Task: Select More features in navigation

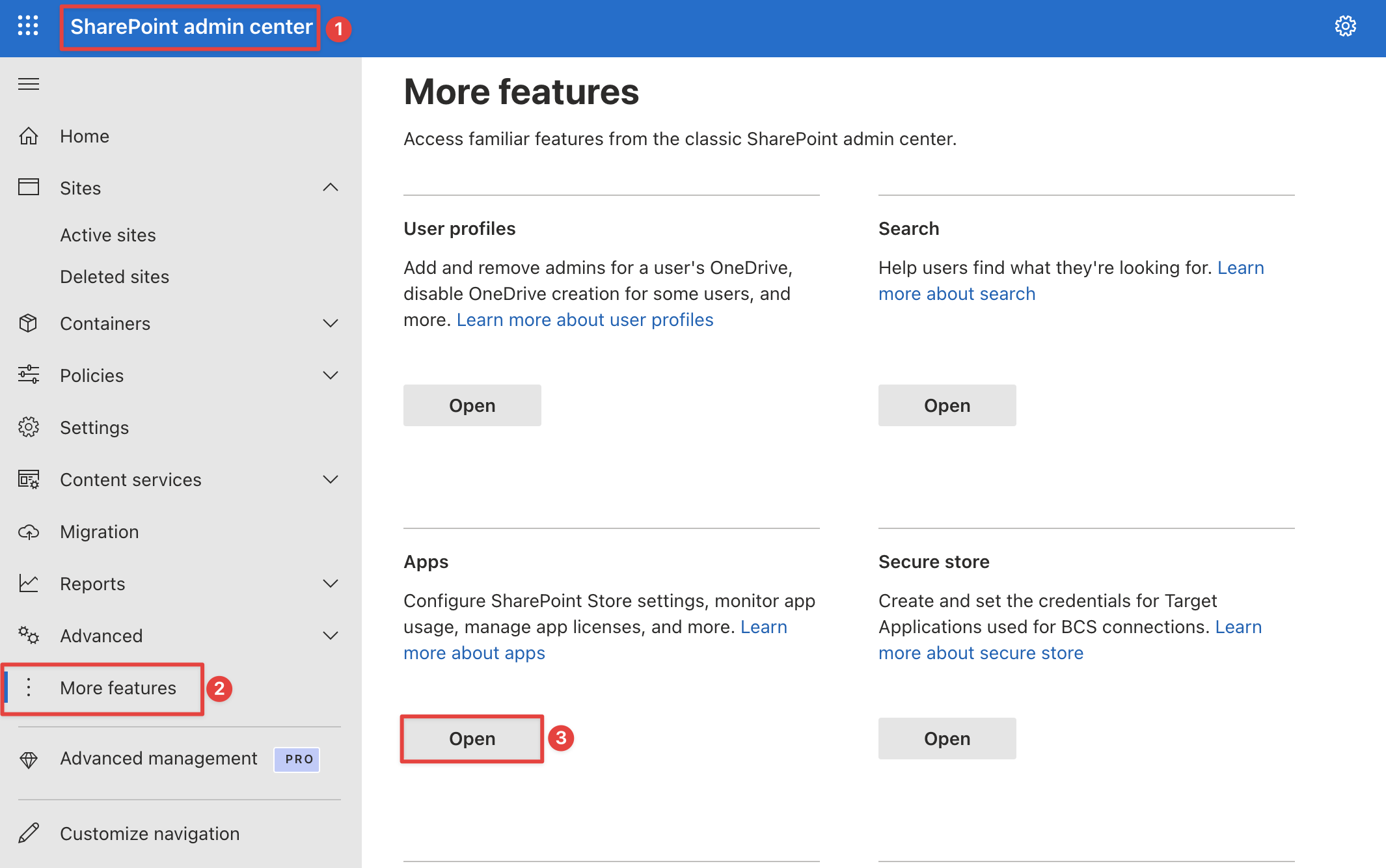Action: (x=118, y=688)
